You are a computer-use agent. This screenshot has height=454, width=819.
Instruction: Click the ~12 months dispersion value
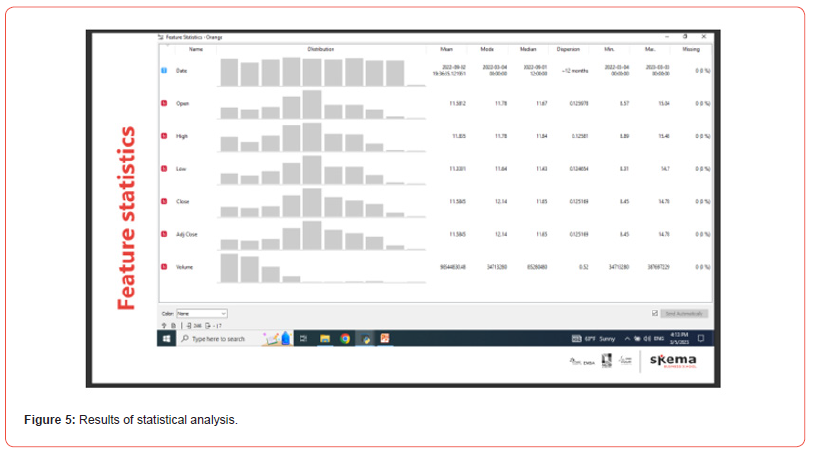point(575,71)
